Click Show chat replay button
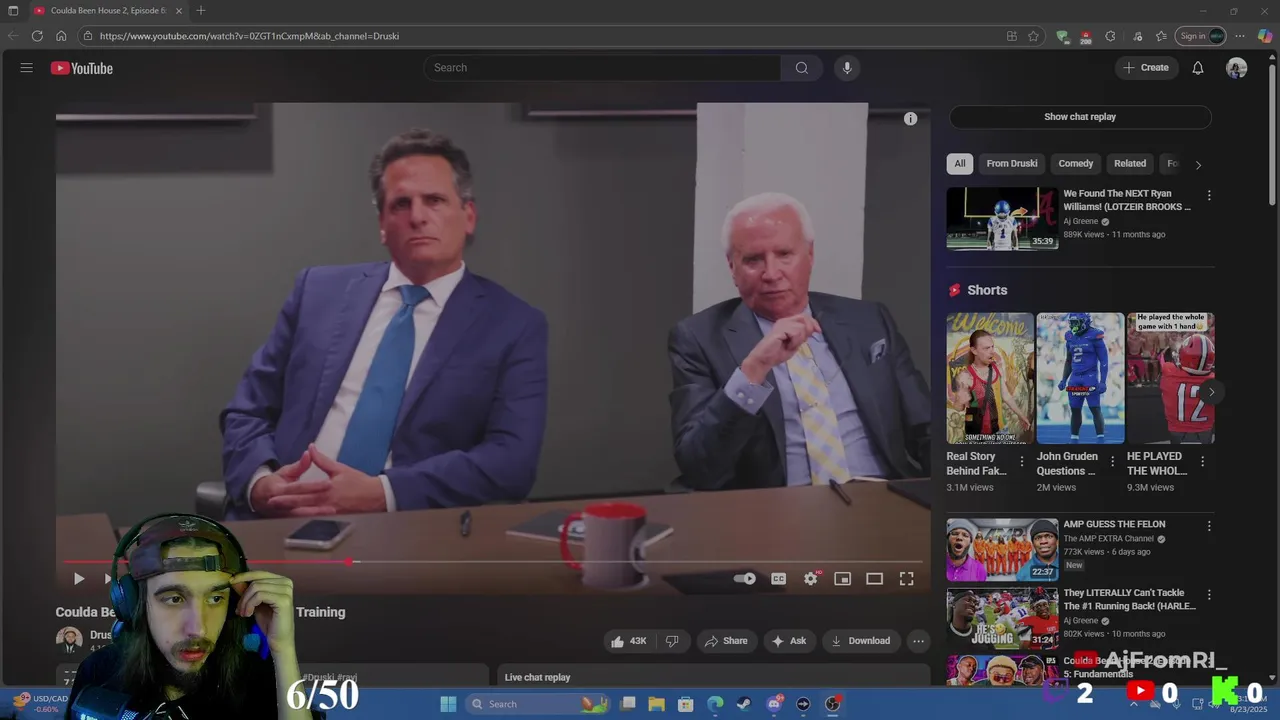This screenshot has width=1280, height=720. click(1080, 117)
